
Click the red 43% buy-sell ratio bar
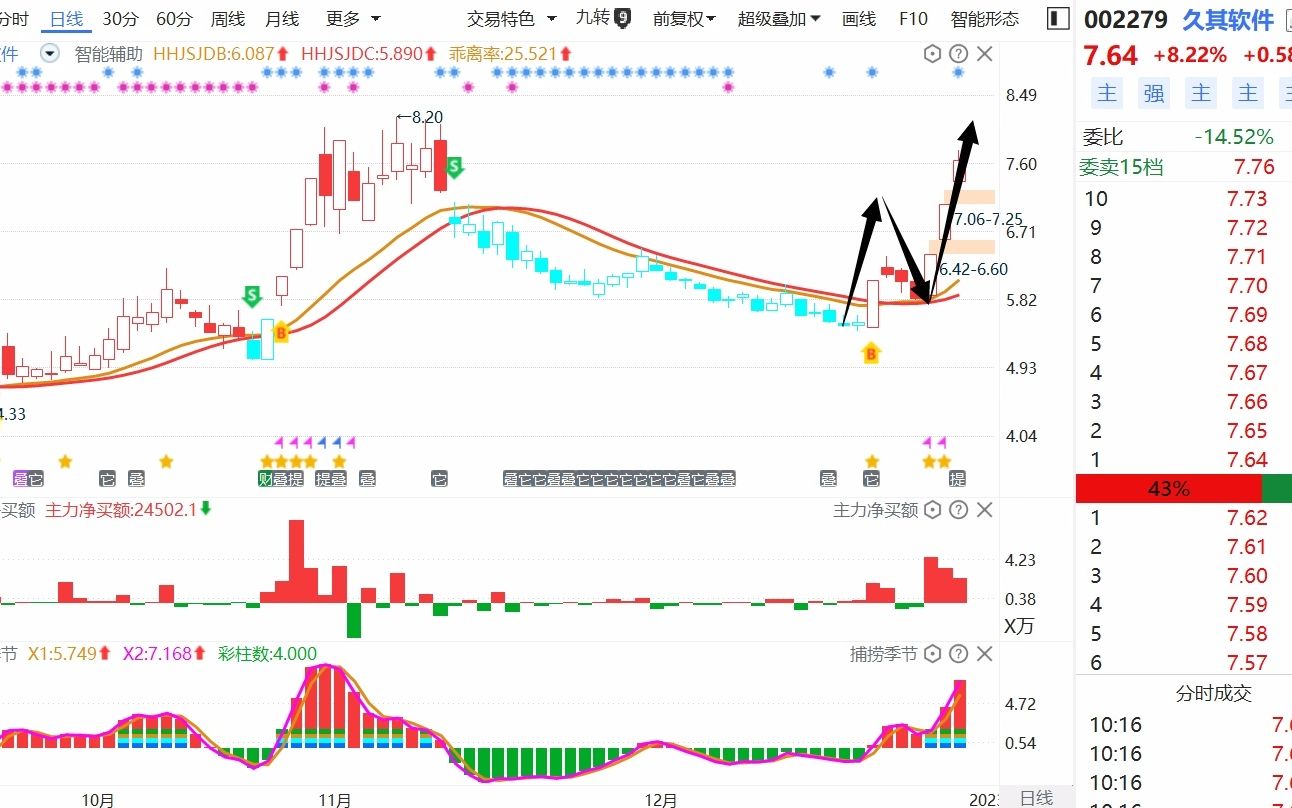click(x=1168, y=489)
